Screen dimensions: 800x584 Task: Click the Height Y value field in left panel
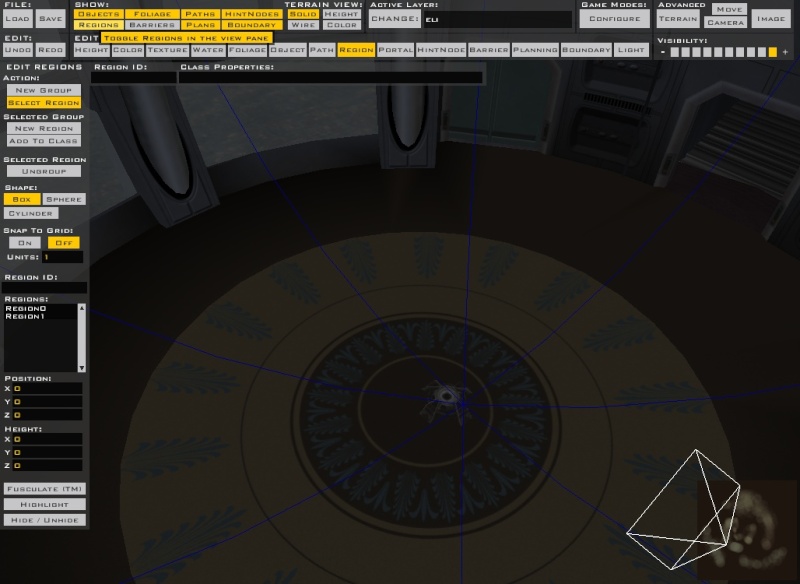(47, 452)
